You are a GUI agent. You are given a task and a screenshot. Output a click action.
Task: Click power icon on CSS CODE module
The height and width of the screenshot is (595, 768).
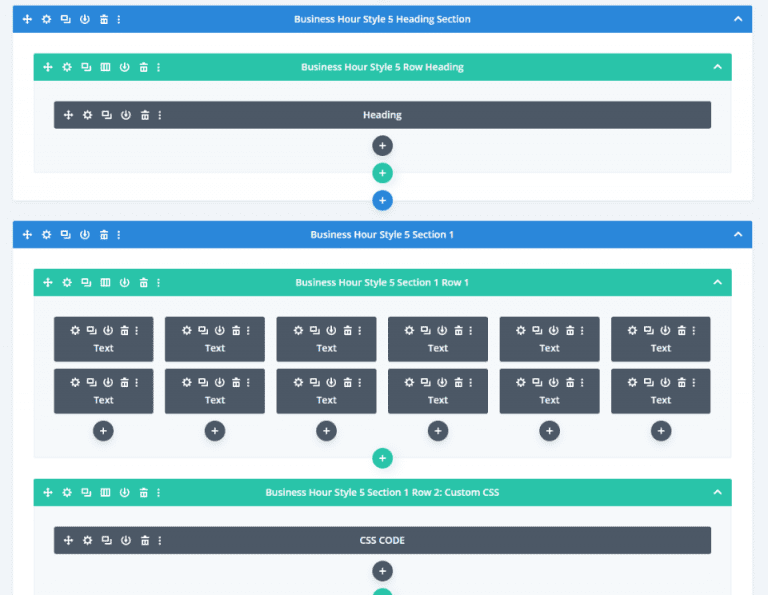click(126, 541)
